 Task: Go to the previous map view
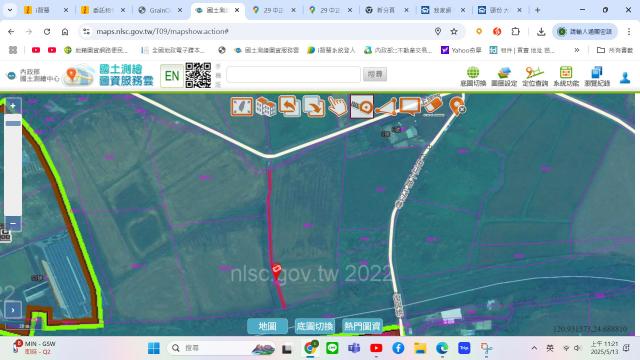coord(289,107)
